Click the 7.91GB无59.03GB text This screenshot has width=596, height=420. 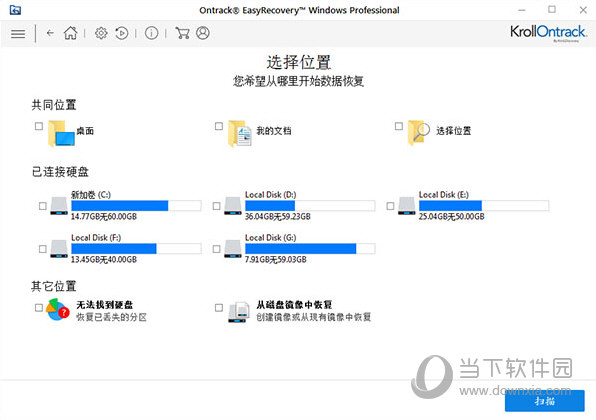276,260
